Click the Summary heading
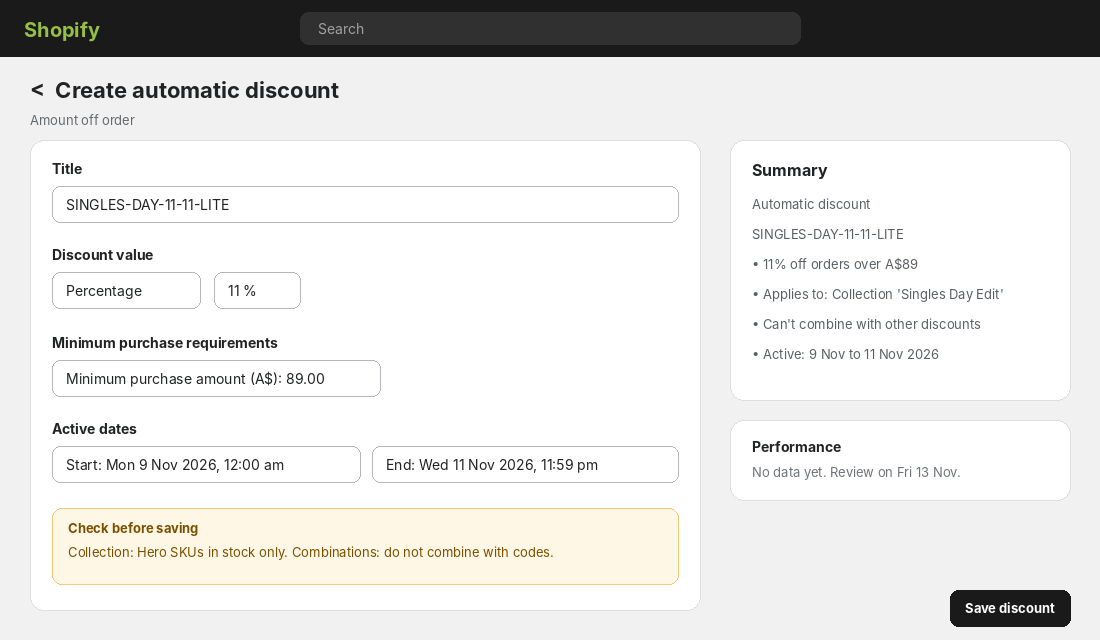This screenshot has height=640, width=1100. coord(789,171)
